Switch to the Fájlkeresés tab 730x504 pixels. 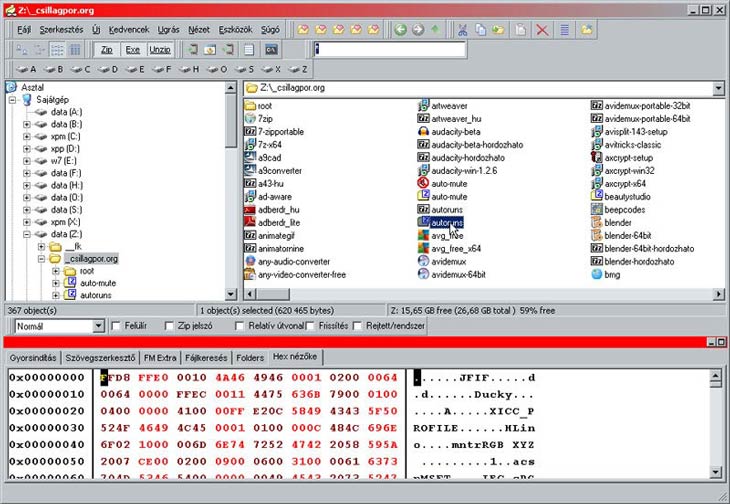206,358
